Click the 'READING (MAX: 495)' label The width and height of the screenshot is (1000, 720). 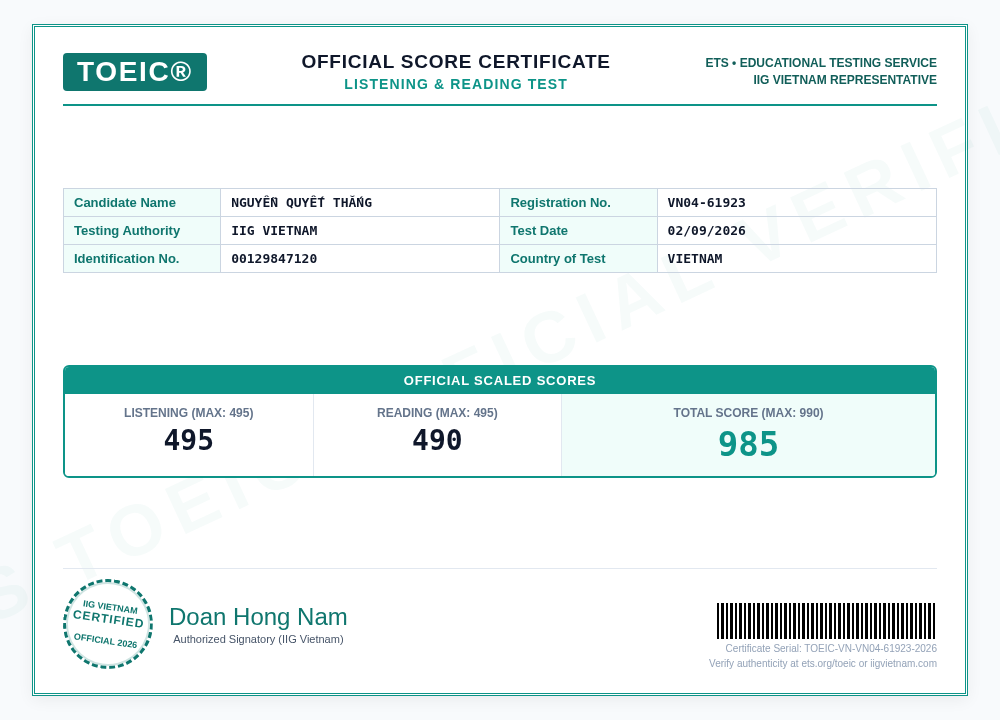click(438, 413)
